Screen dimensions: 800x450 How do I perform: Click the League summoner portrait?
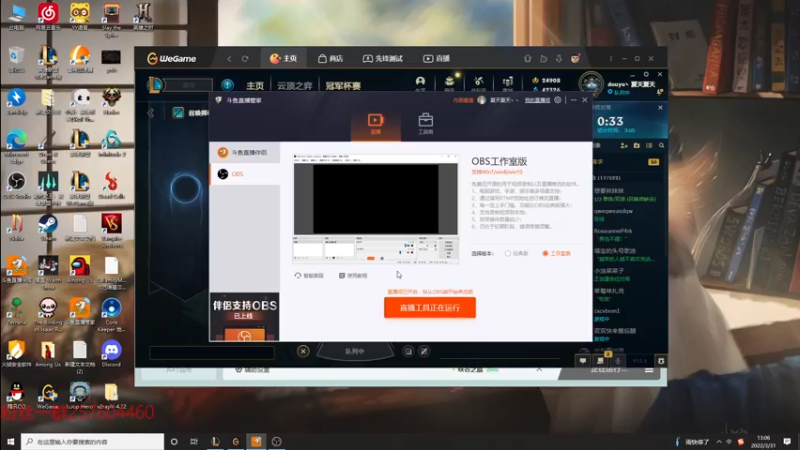coord(591,84)
